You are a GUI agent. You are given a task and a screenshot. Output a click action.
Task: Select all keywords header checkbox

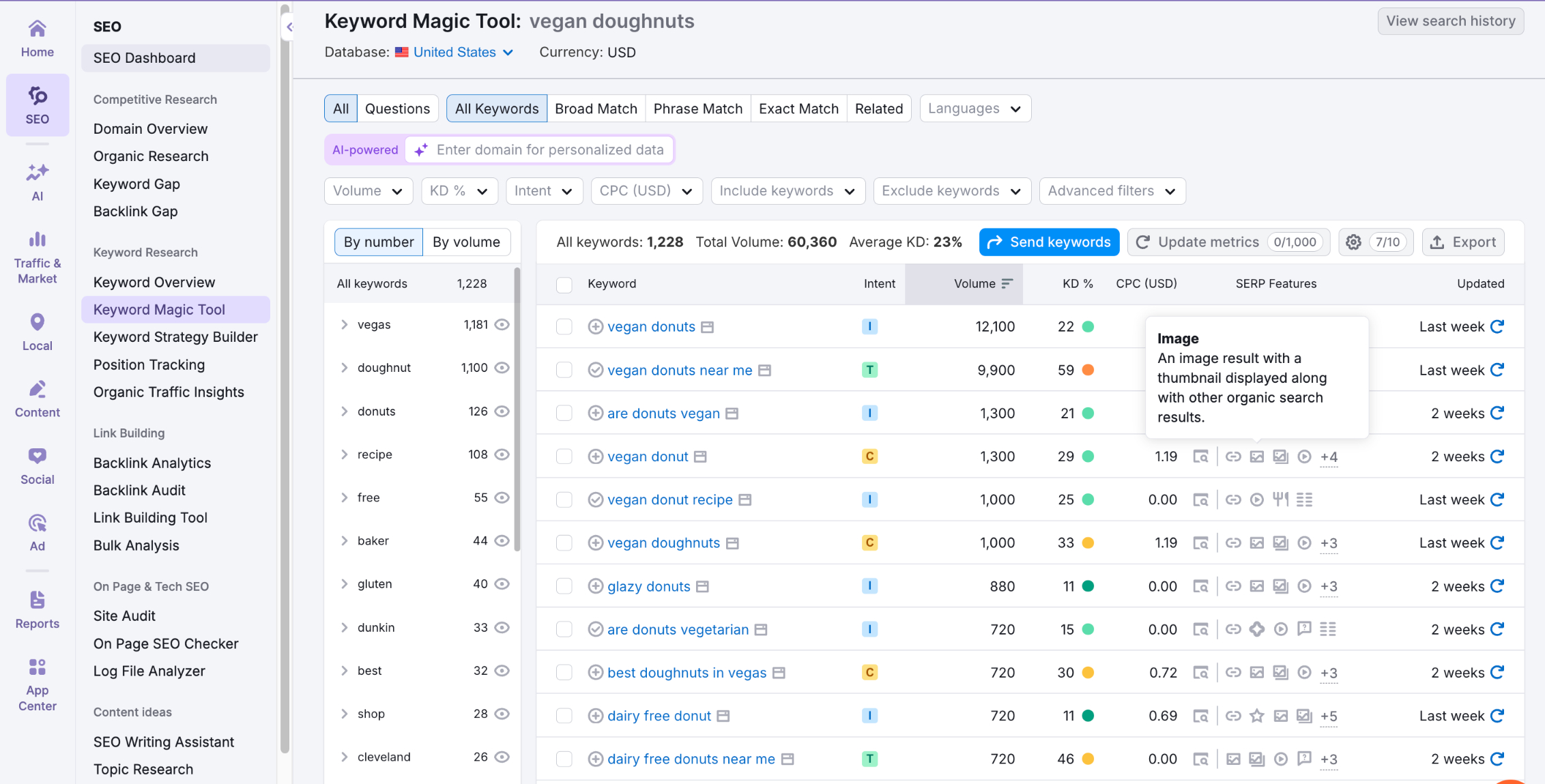tap(564, 285)
